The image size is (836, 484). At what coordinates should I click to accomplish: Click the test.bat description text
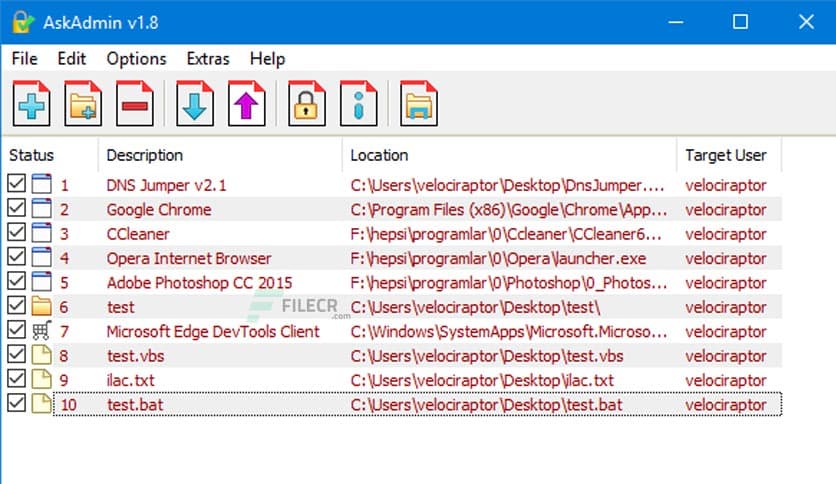135,405
